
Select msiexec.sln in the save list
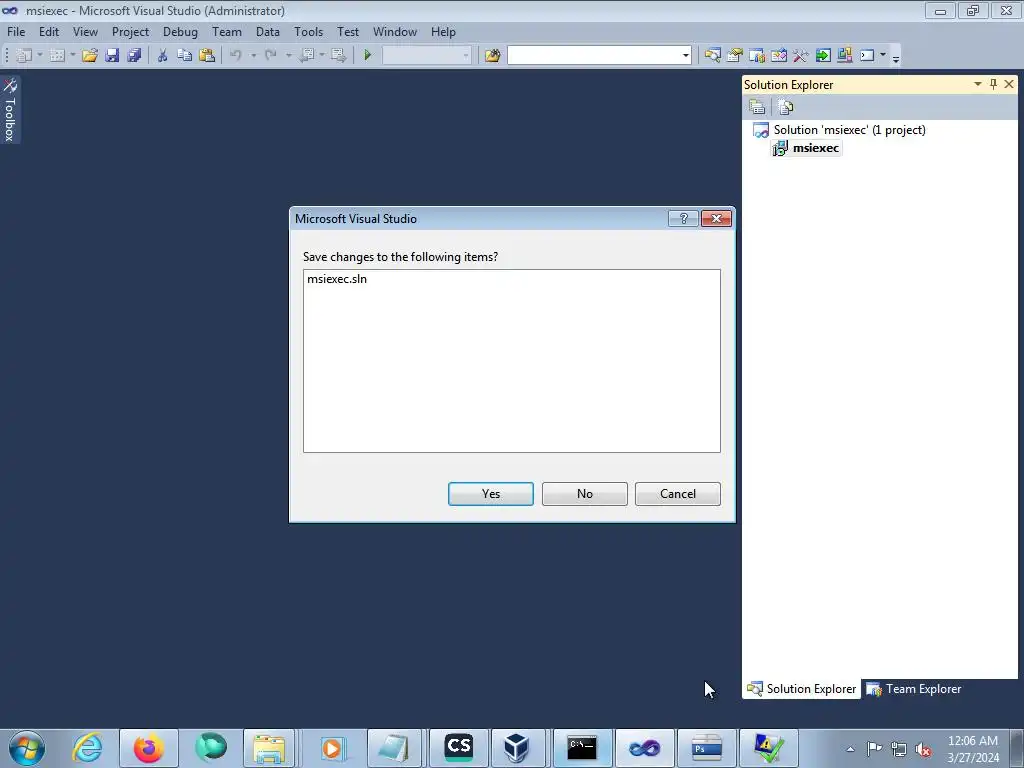337,279
